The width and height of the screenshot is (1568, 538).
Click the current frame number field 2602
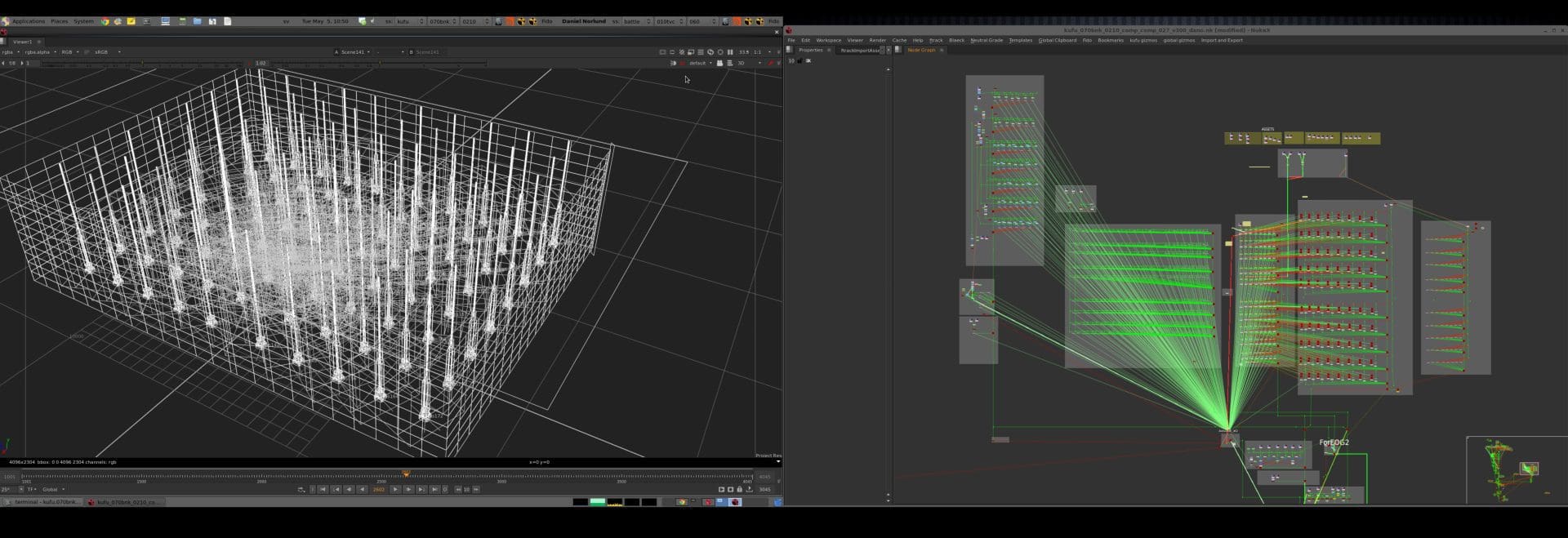click(379, 489)
